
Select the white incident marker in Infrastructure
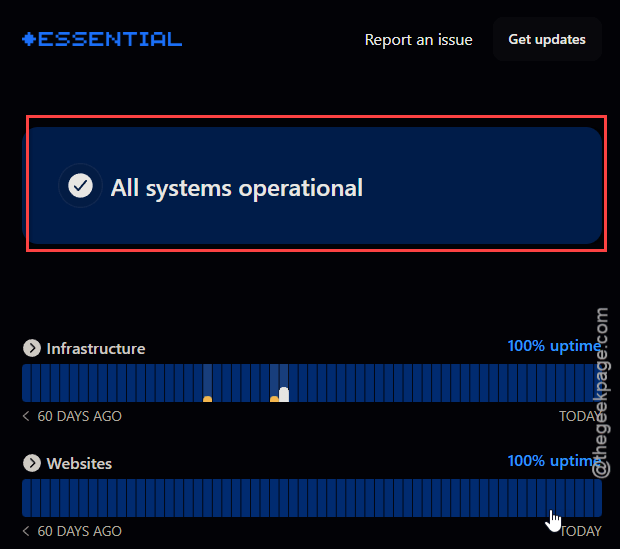tap(284, 394)
